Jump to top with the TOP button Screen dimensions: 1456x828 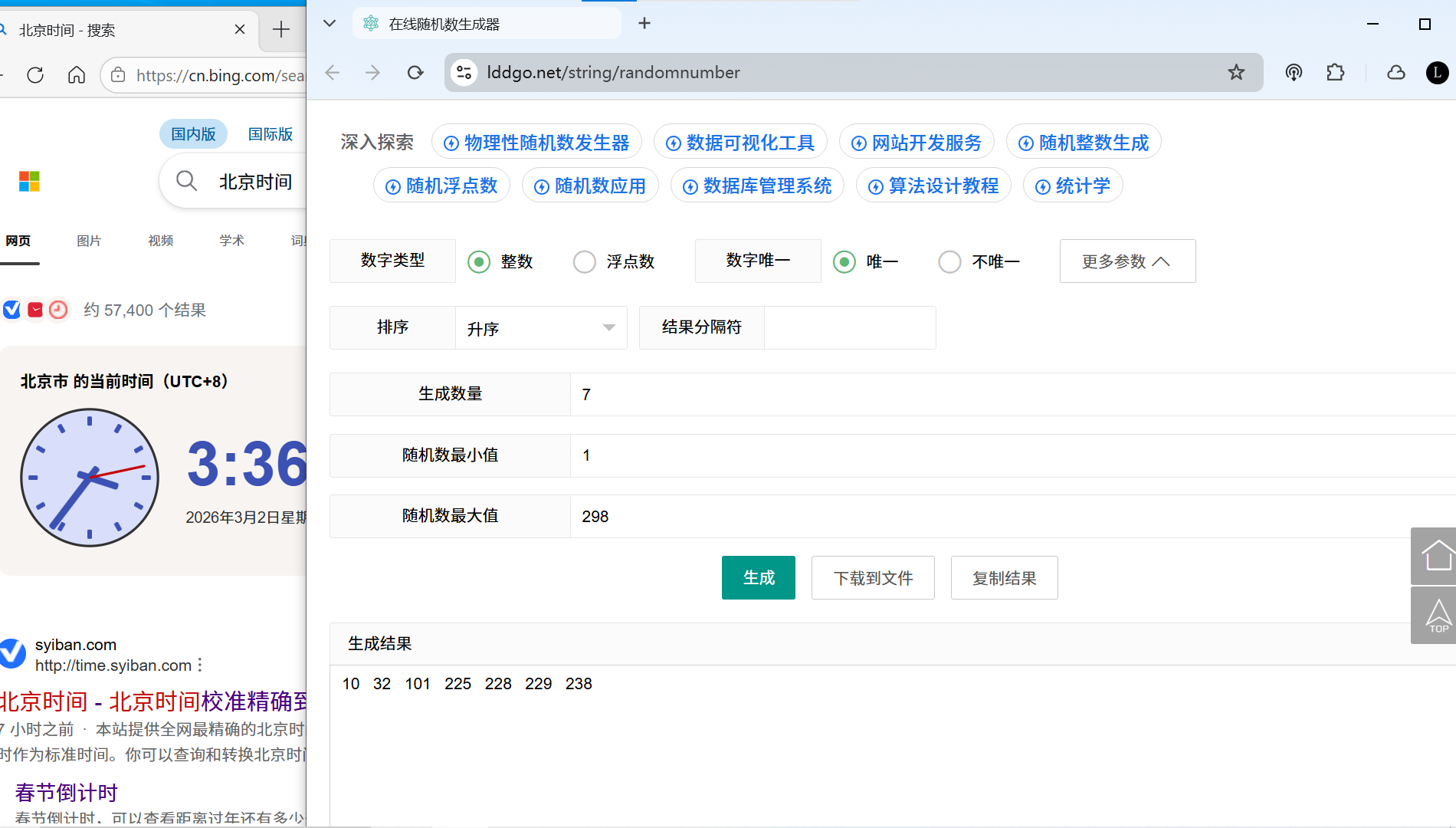[1435, 616]
